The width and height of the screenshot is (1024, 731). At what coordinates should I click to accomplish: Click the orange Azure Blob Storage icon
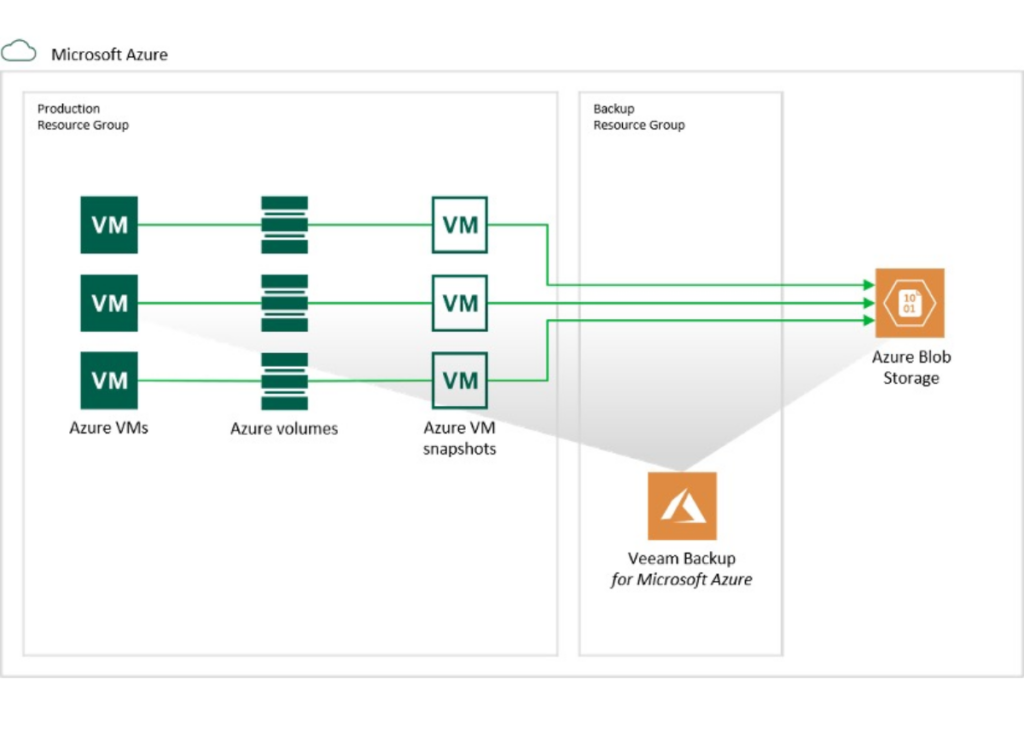point(910,303)
